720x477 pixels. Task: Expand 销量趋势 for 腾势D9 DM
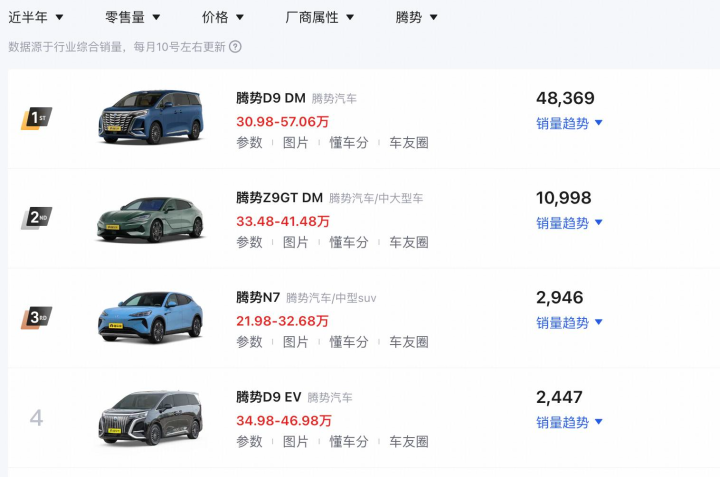click(569, 123)
